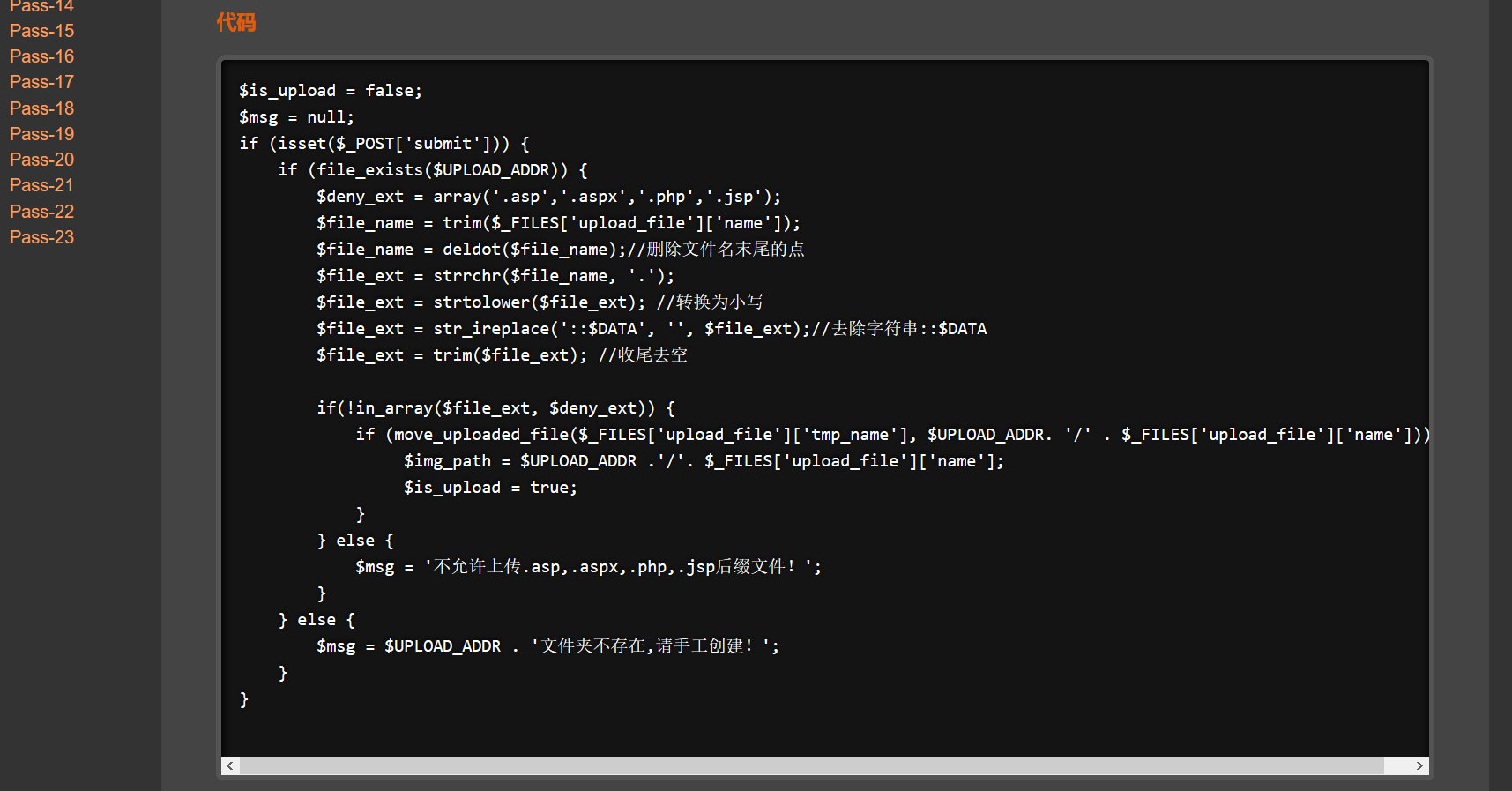Go to Pass-15 in the sidebar
Screen dimensions: 1512x791
point(41,31)
